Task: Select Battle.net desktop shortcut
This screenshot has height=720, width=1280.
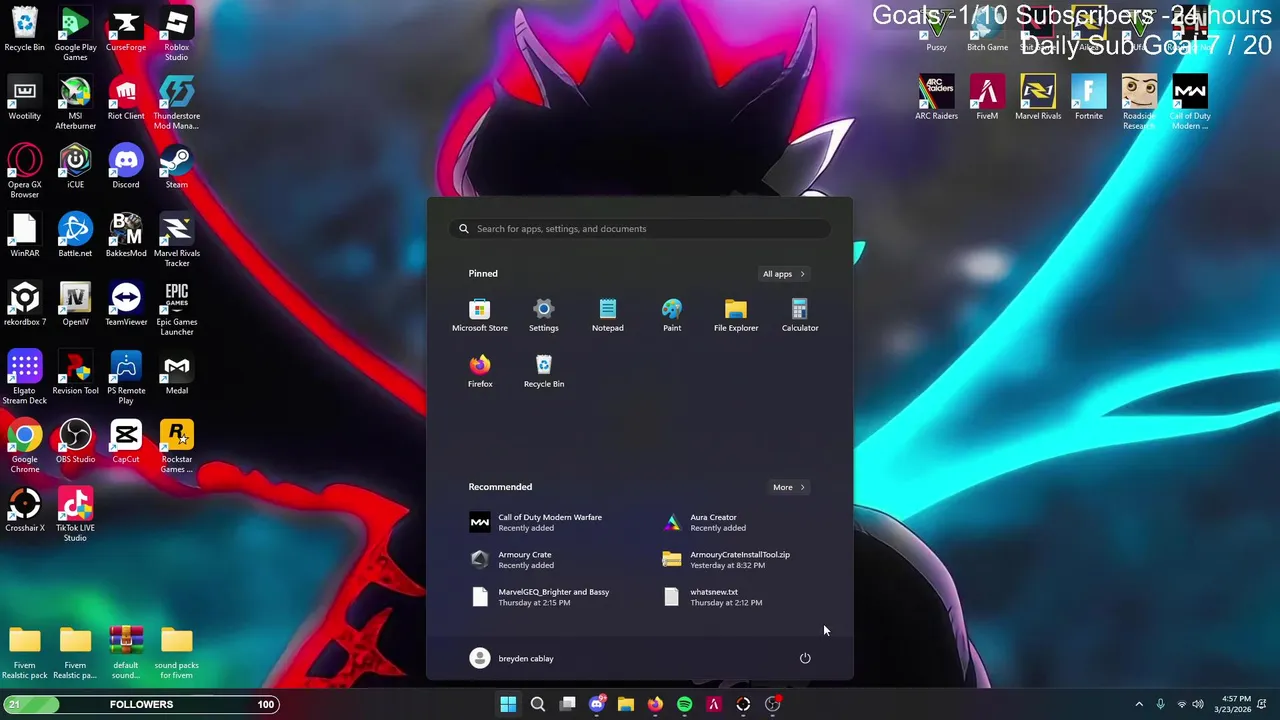Action: pyautogui.click(x=75, y=235)
